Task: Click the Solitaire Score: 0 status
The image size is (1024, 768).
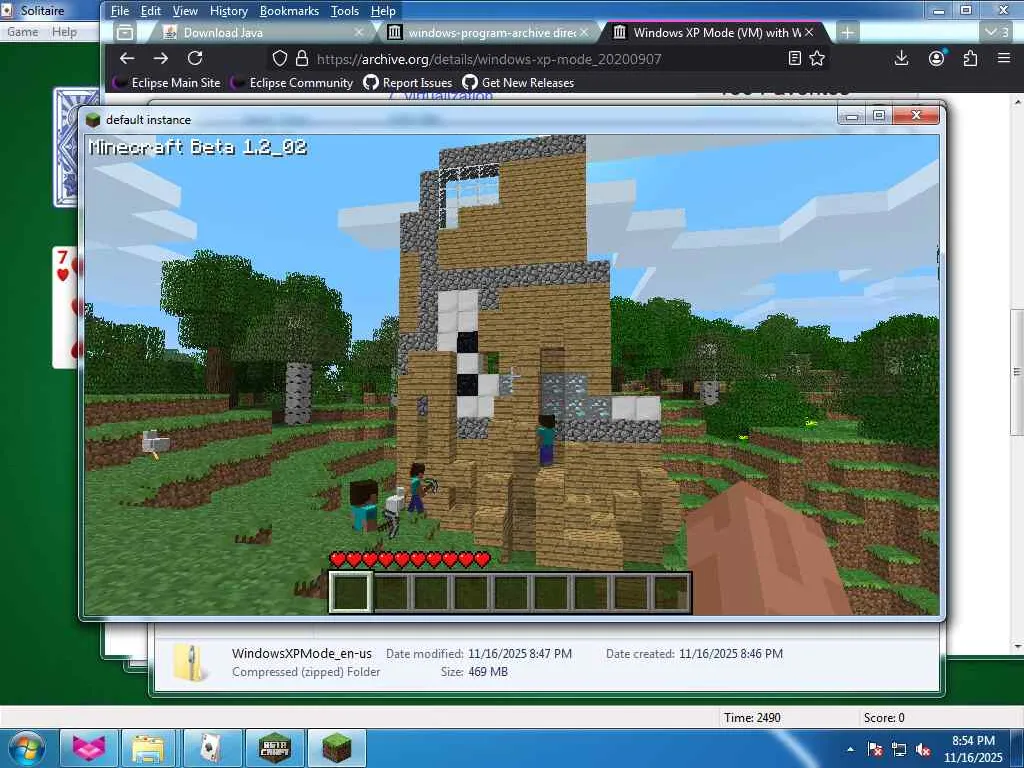Action: 884,718
